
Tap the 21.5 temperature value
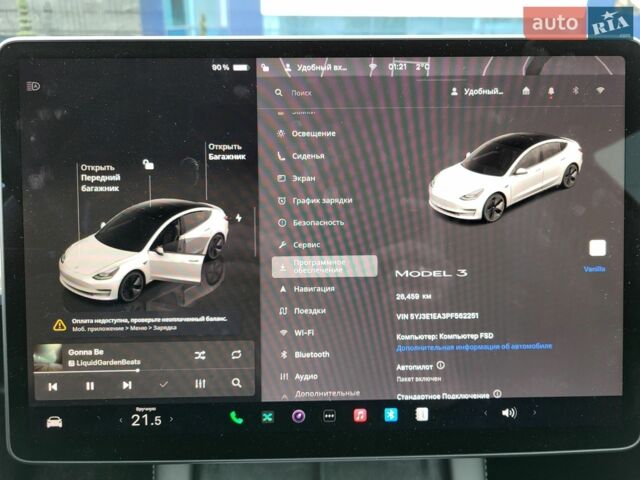[x=146, y=420]
